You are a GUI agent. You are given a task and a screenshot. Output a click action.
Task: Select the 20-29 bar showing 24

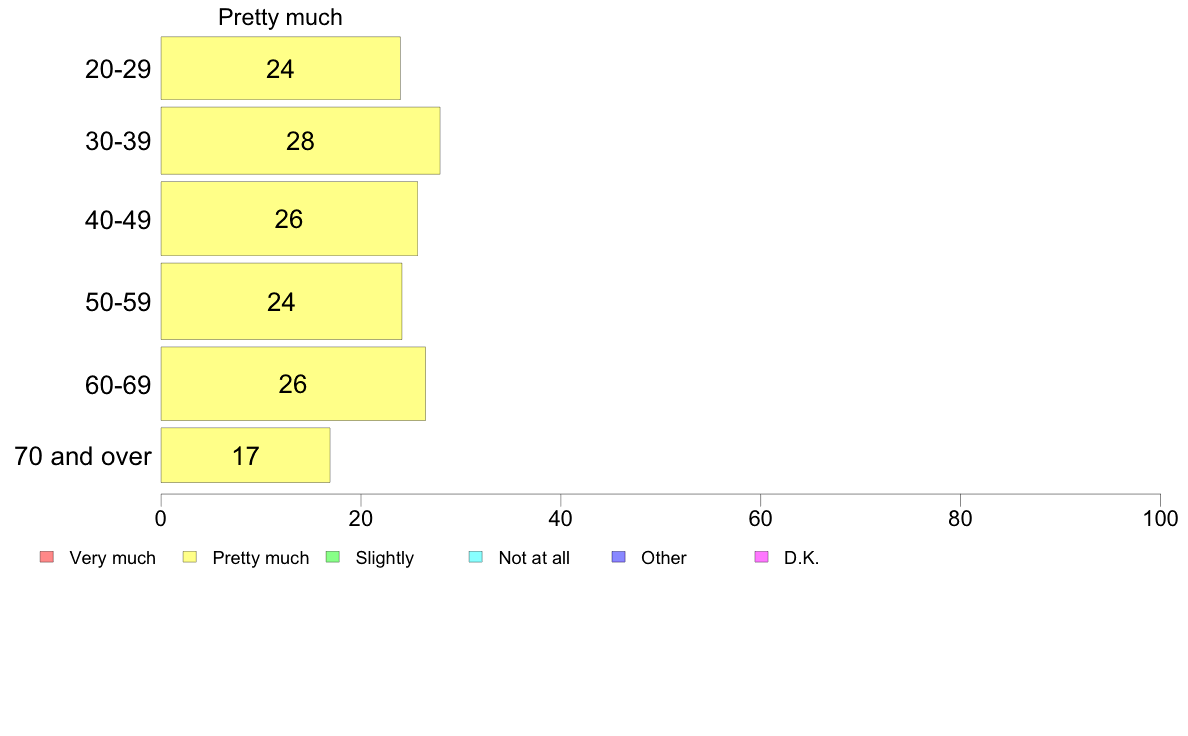[x=280, y=68]
